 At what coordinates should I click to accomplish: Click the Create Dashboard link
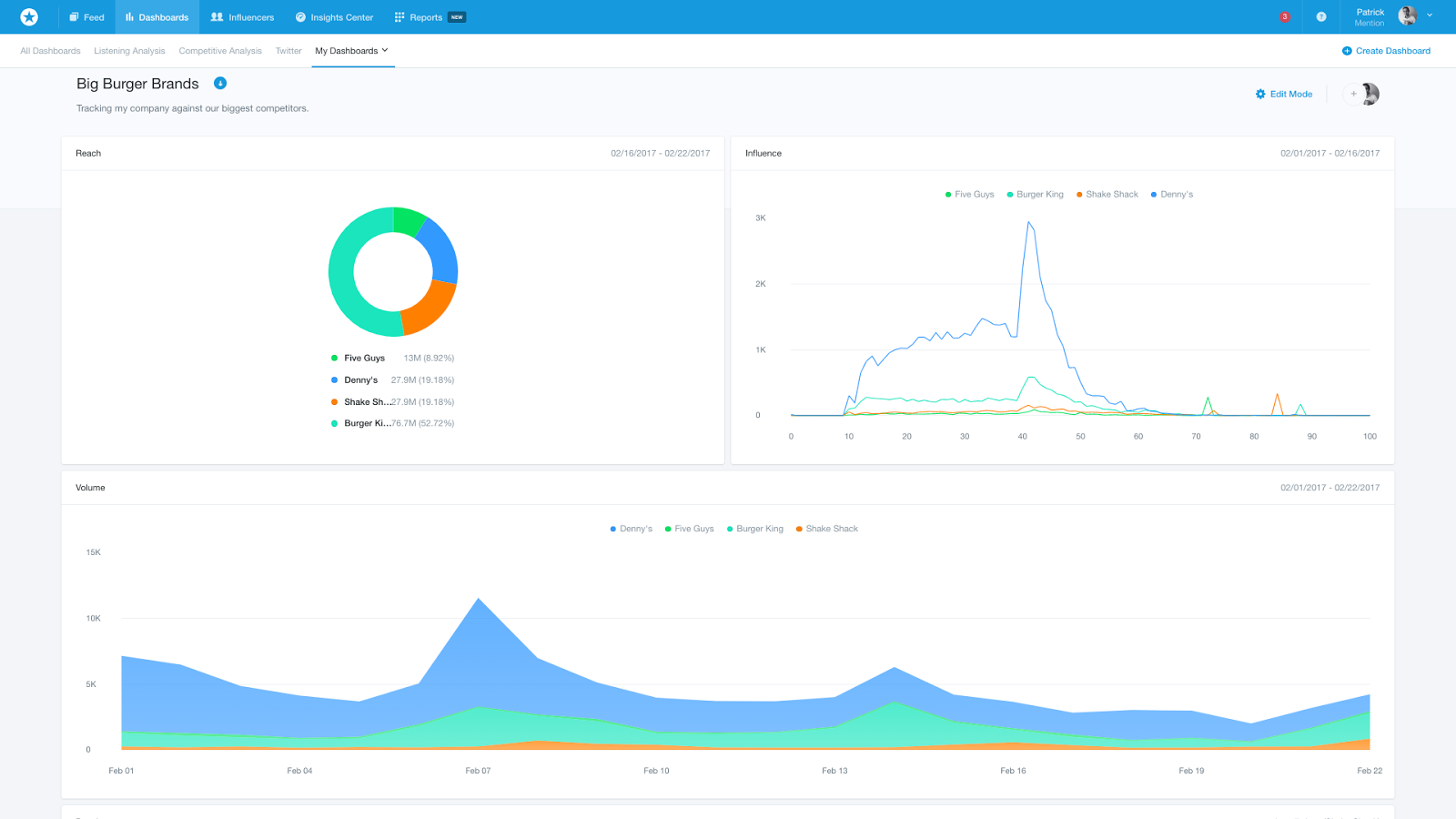pyautogui.click(x=1386, y=51)
